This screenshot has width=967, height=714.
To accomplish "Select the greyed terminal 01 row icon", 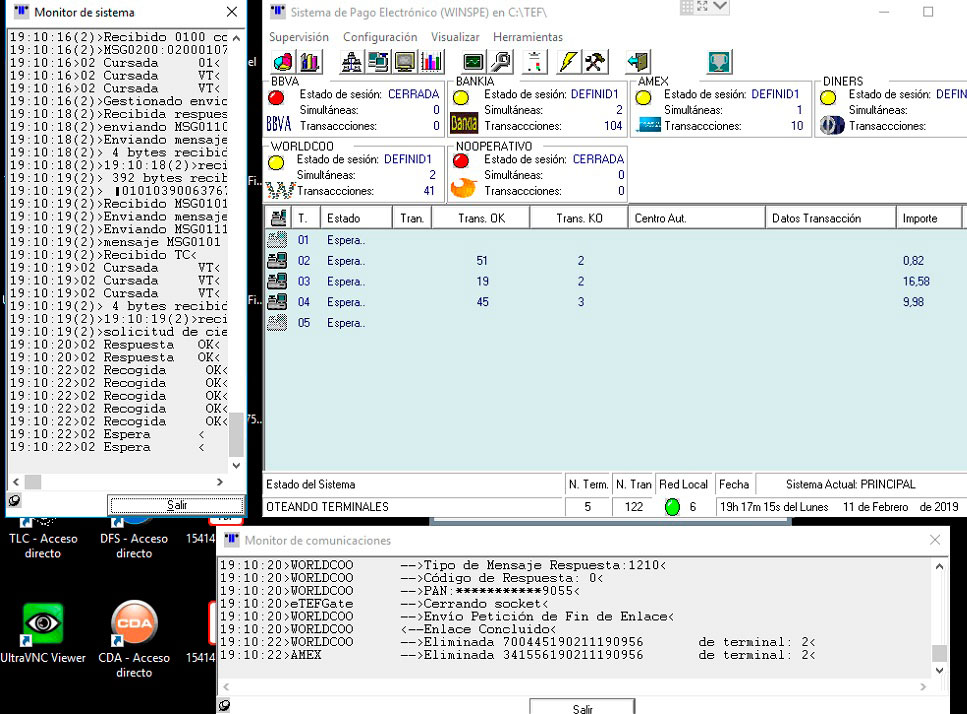I will pyautogui.click(x=277, y=240).
